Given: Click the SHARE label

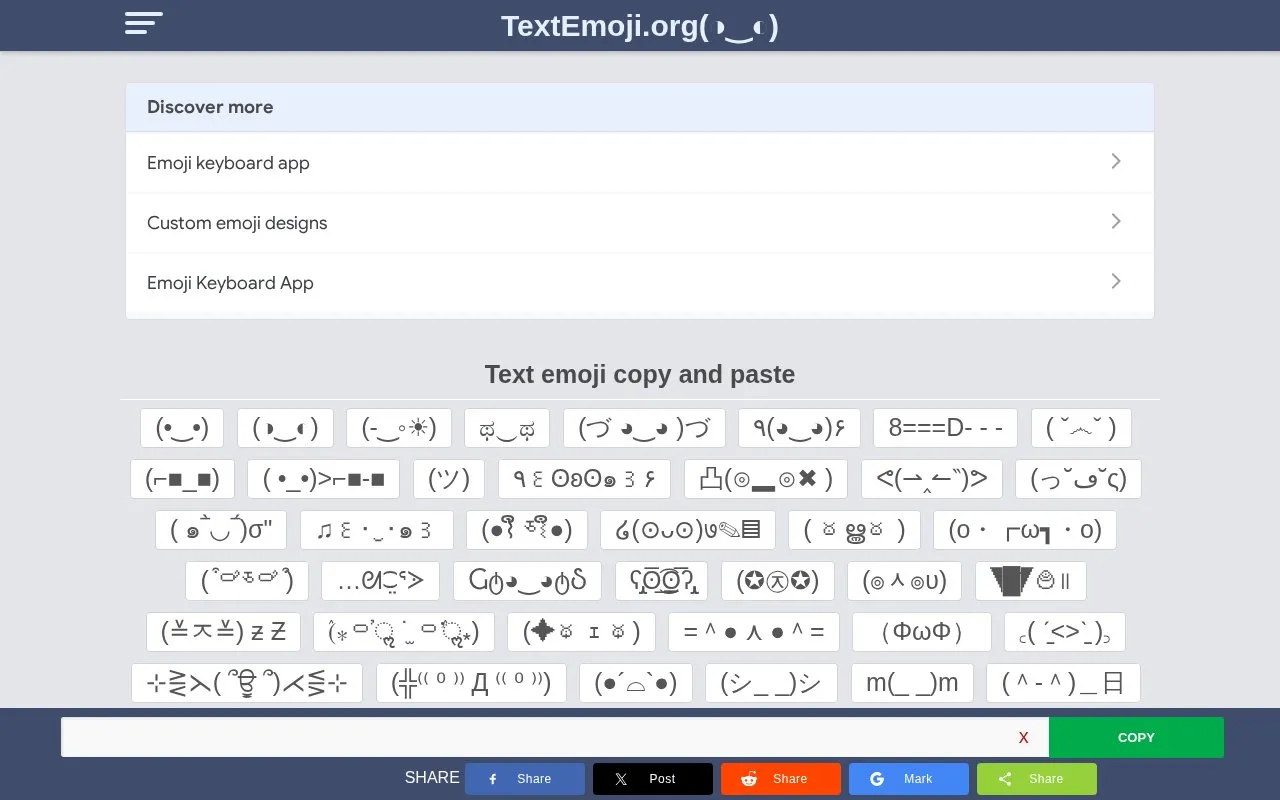Looking at the screenshot, I should 432,778.
